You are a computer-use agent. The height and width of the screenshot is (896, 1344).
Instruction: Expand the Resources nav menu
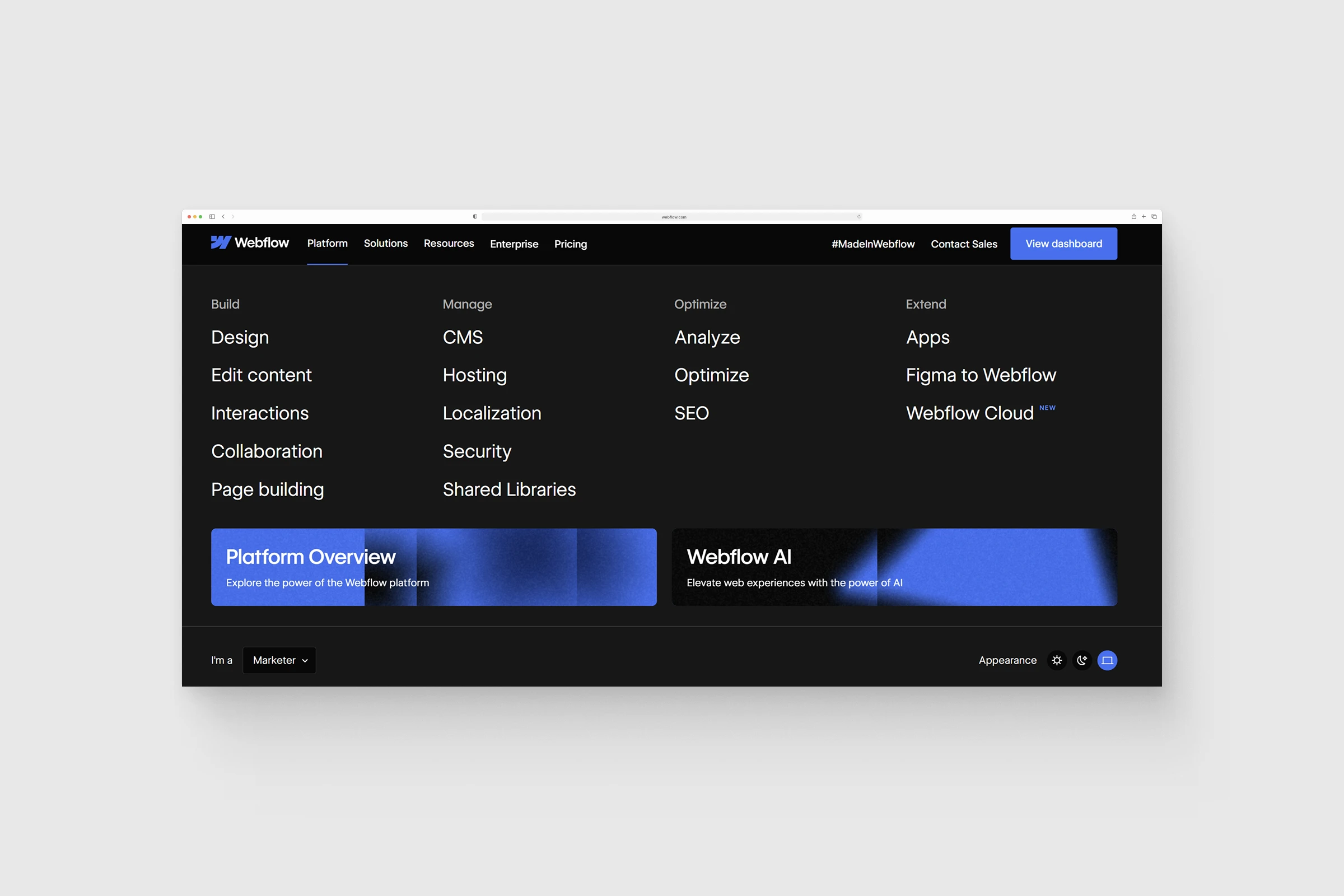click(x=449, y=244)
